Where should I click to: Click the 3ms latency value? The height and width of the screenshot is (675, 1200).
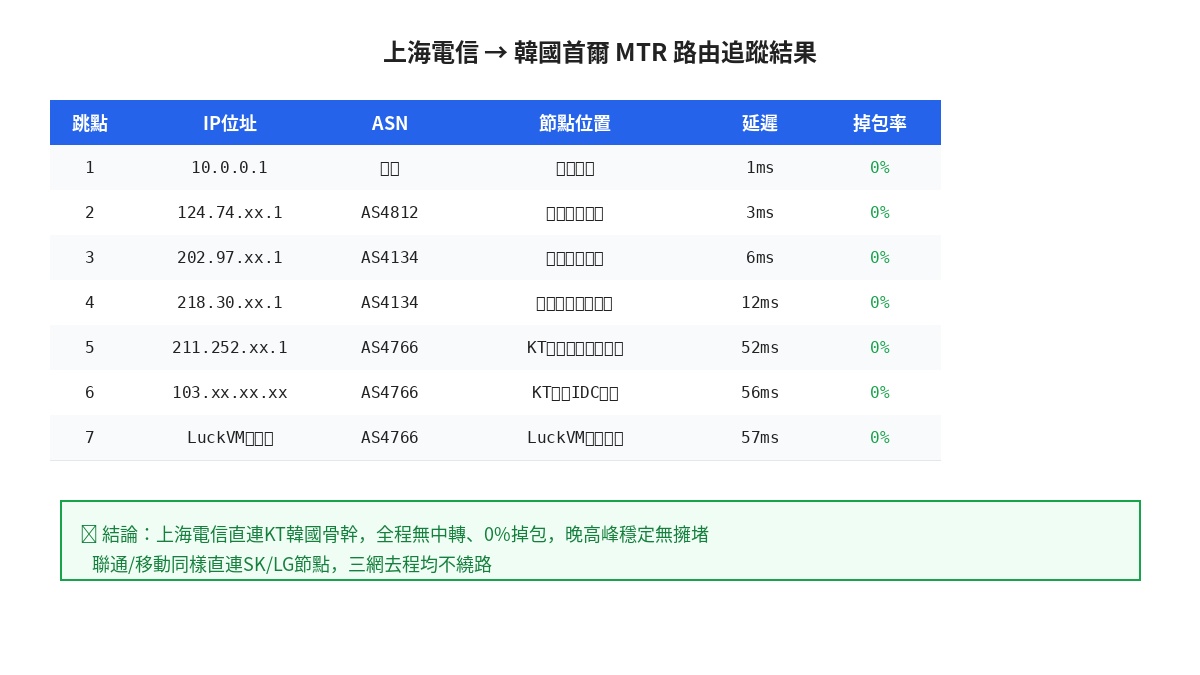[x=760, y=213]
